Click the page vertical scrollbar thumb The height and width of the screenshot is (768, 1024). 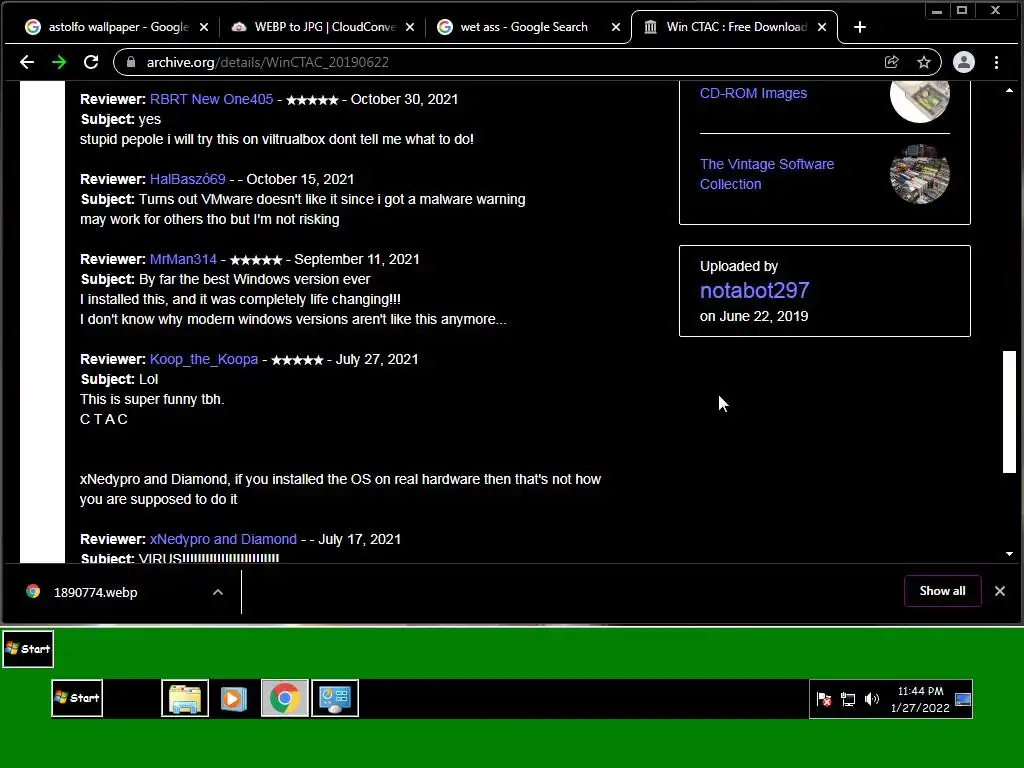(1009, 411)
